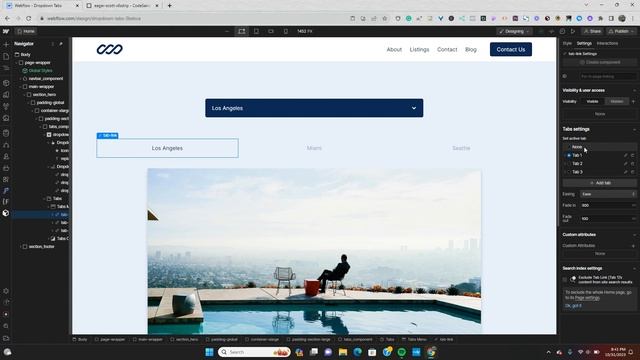640x360 pixels.
Task: Open the Add elements panel plus icon
Action: coord(6,44)
